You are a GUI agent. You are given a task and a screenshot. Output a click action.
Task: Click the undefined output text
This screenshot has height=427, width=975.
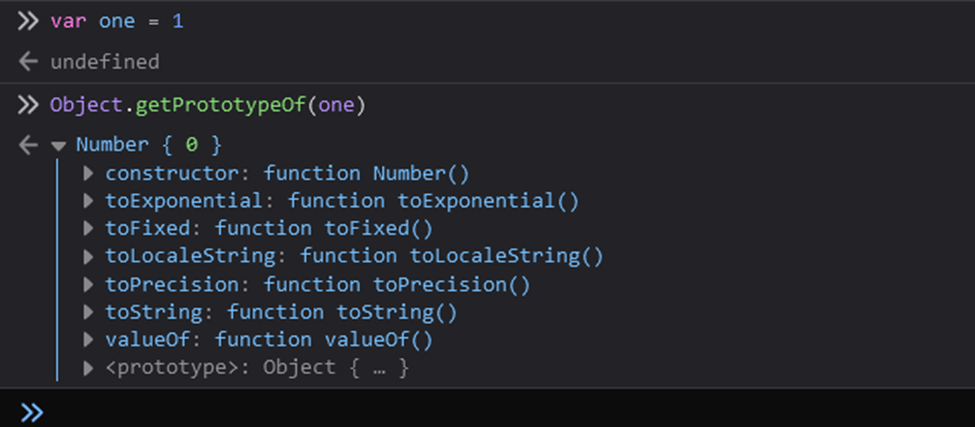[x=104, y=62]
